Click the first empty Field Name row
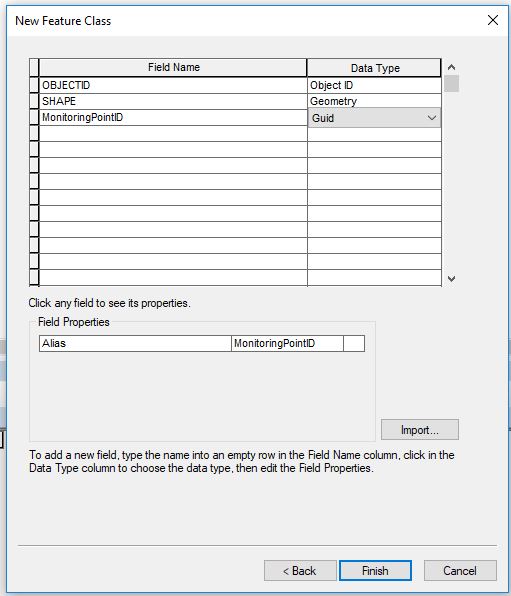Image resolution: width=511 pixels, height=596 pixels. pos(173,133)
